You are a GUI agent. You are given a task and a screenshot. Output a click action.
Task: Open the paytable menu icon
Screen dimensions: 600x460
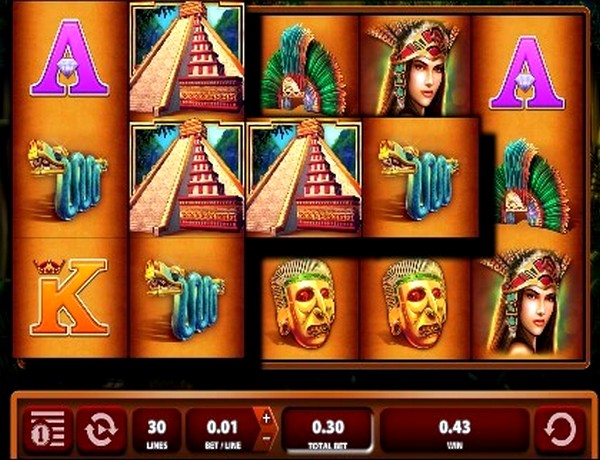[47, 429]
